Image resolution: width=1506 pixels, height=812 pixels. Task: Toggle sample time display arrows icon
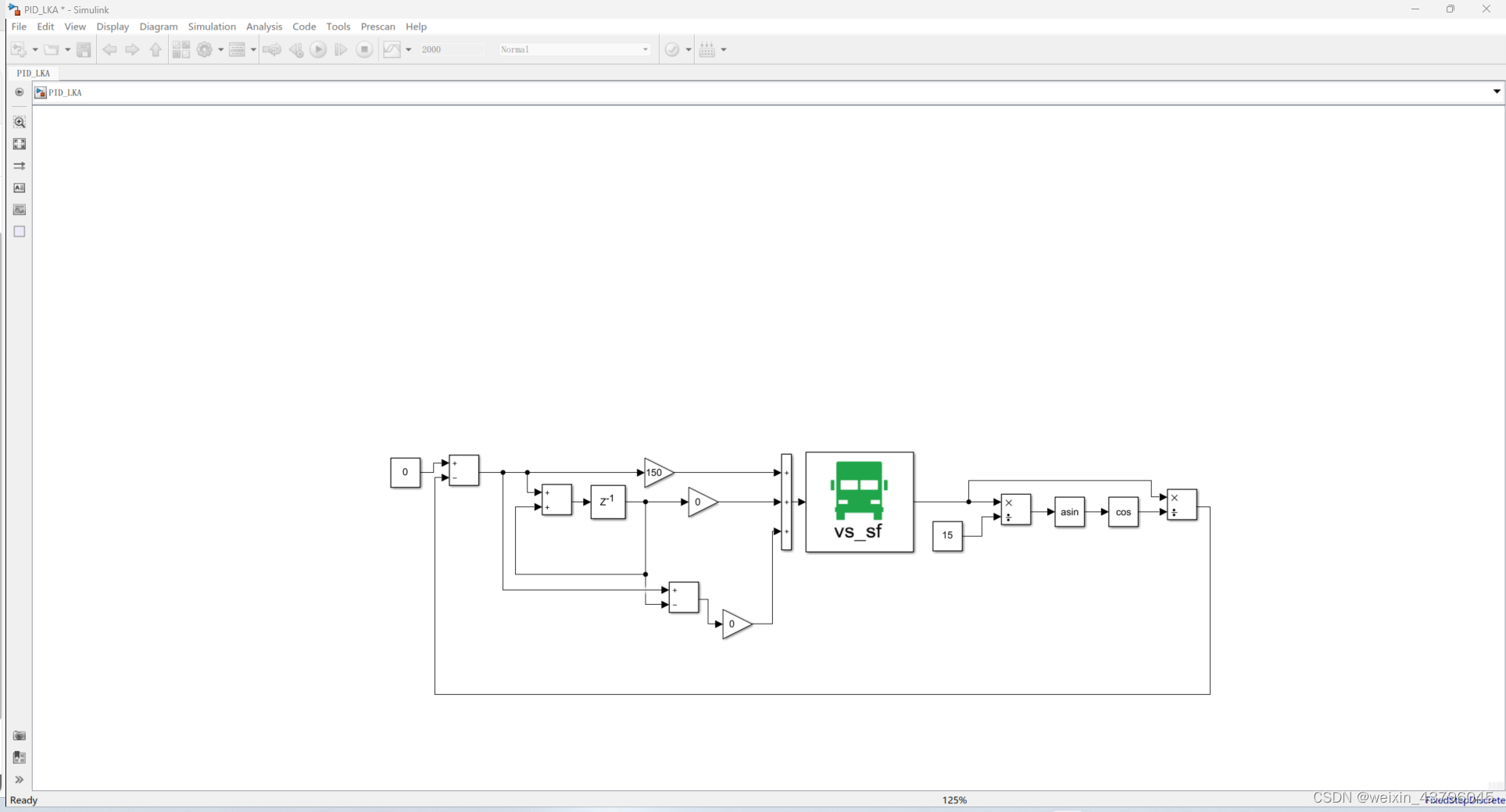[x=20, y=166]
